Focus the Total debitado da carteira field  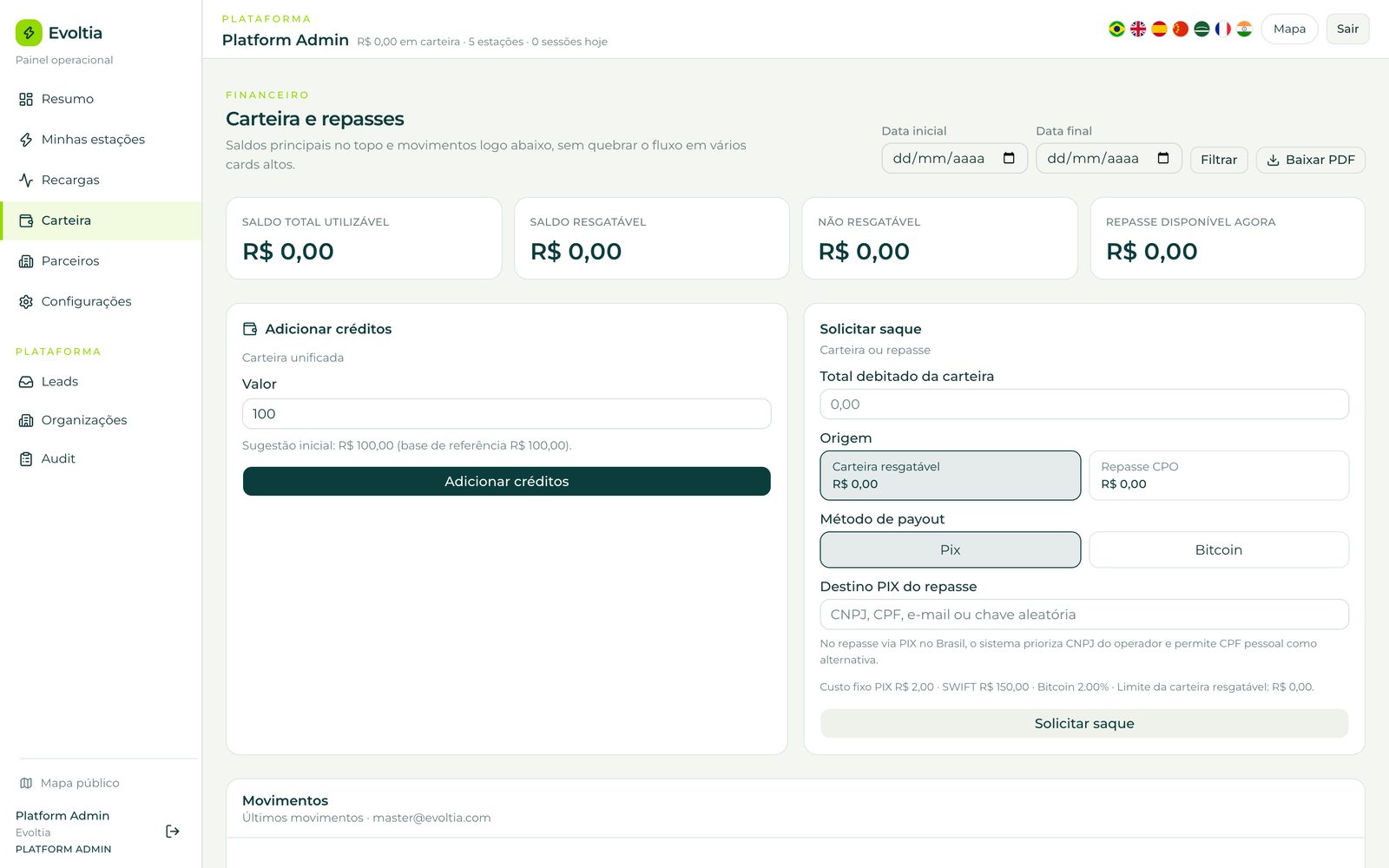click(x=1084, y=404)
